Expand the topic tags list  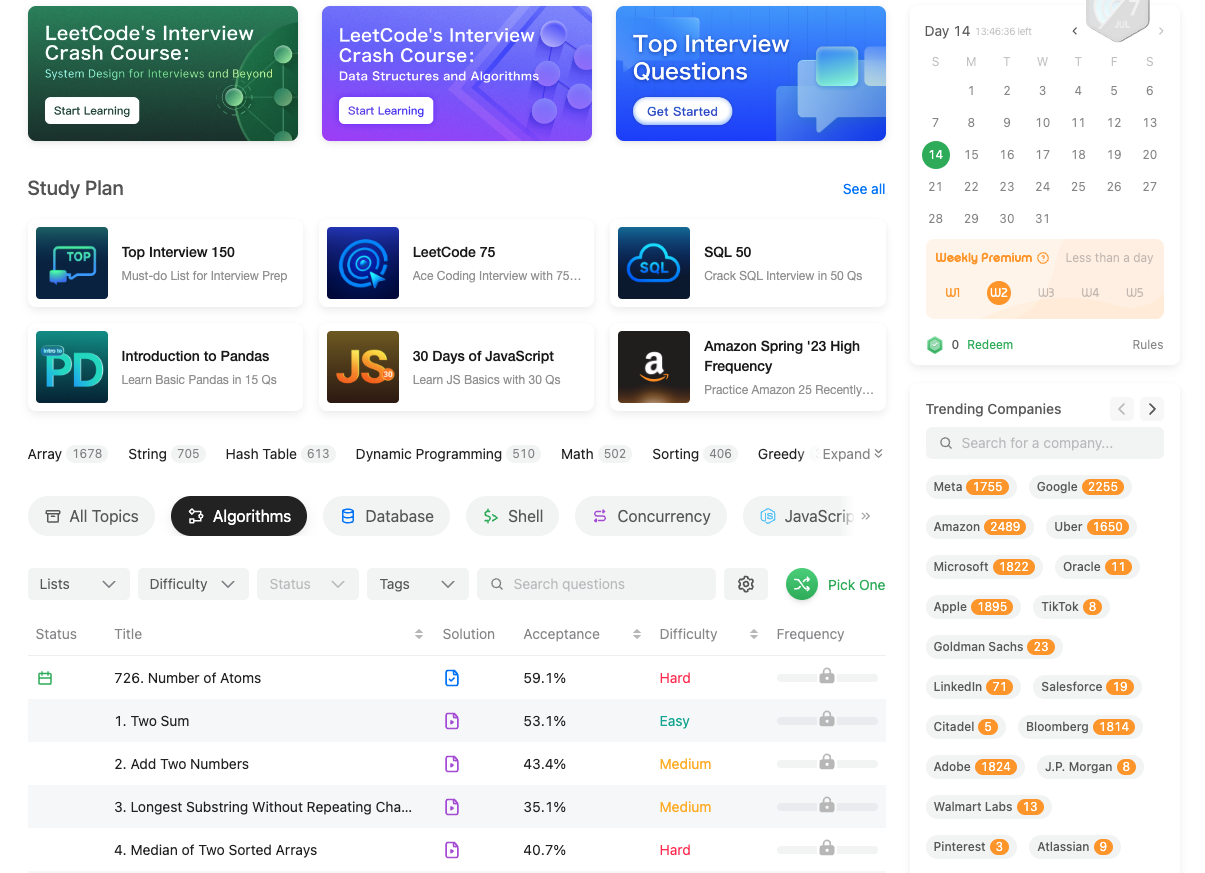(x=853, y=454)
